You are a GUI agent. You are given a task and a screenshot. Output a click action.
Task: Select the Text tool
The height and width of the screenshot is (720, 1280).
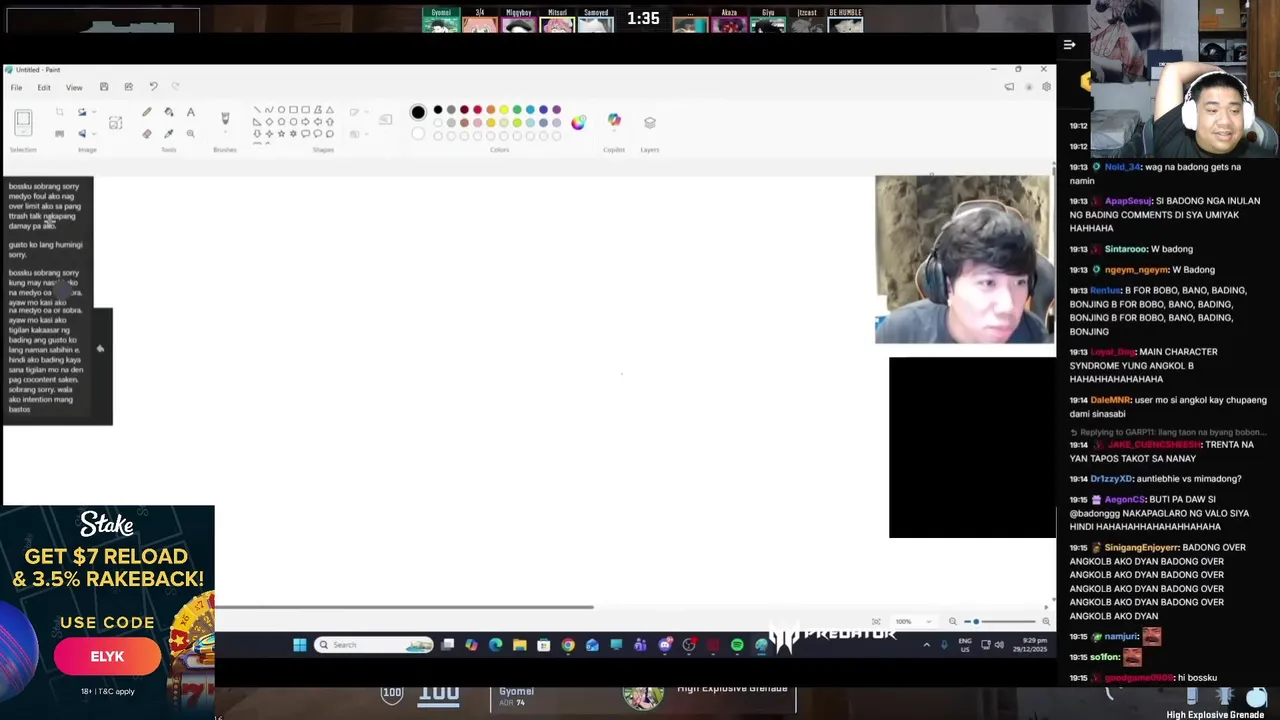(x=191, y=112)
